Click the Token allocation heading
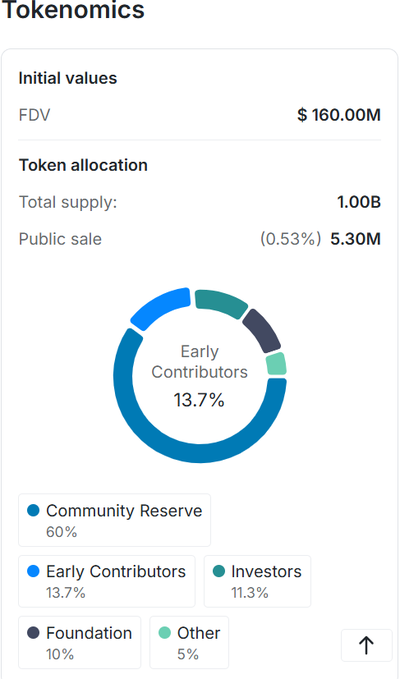The image size is (400, 679). click(x=83, y=165)
